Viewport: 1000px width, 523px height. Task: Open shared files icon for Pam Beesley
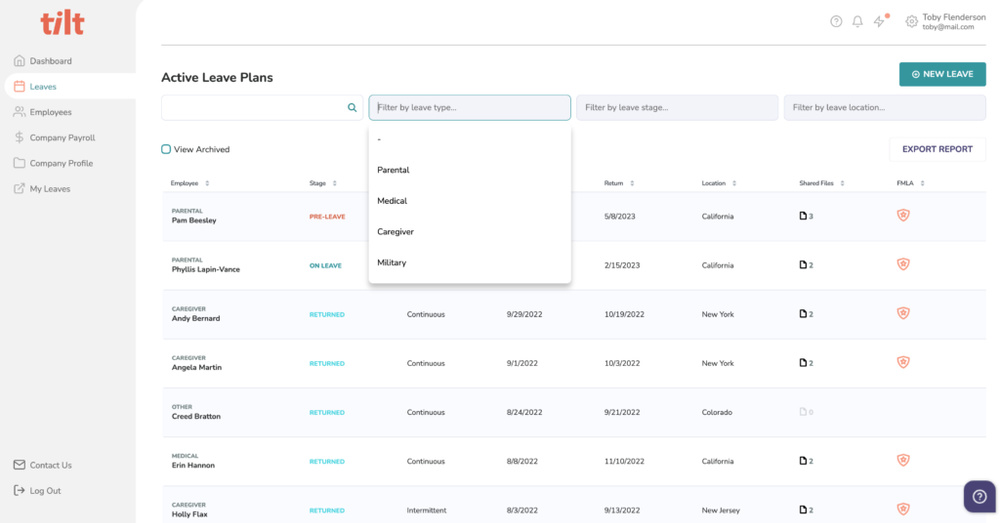(806, 216)
